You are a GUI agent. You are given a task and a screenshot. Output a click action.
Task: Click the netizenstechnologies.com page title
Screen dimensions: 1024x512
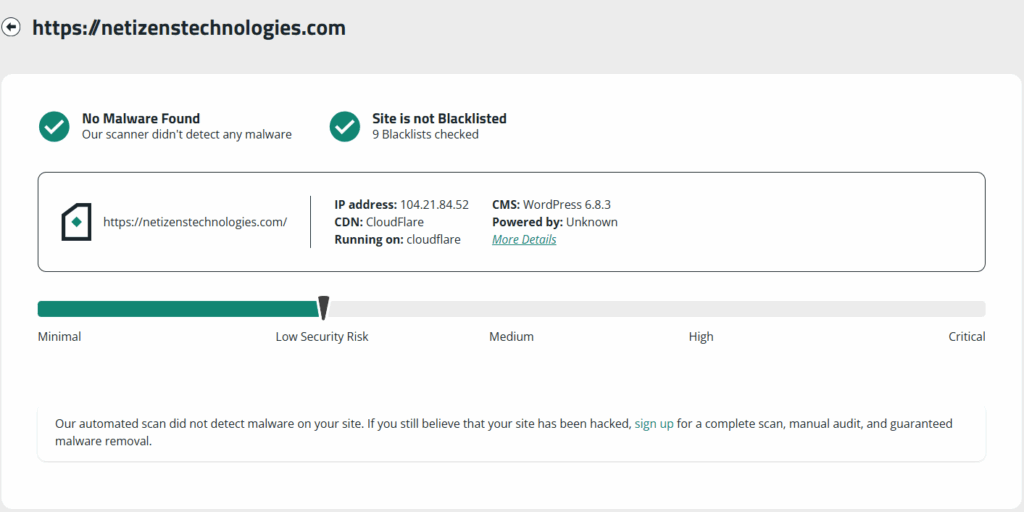click(189, 28)
